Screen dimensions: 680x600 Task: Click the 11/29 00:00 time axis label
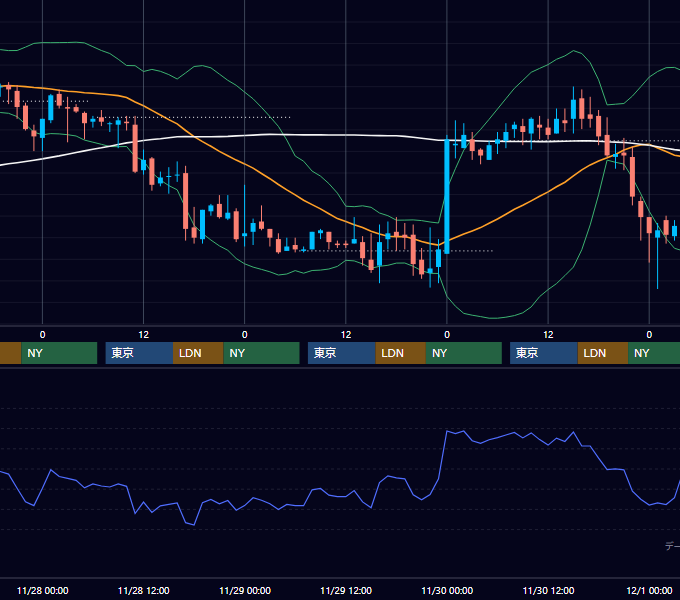245,590
